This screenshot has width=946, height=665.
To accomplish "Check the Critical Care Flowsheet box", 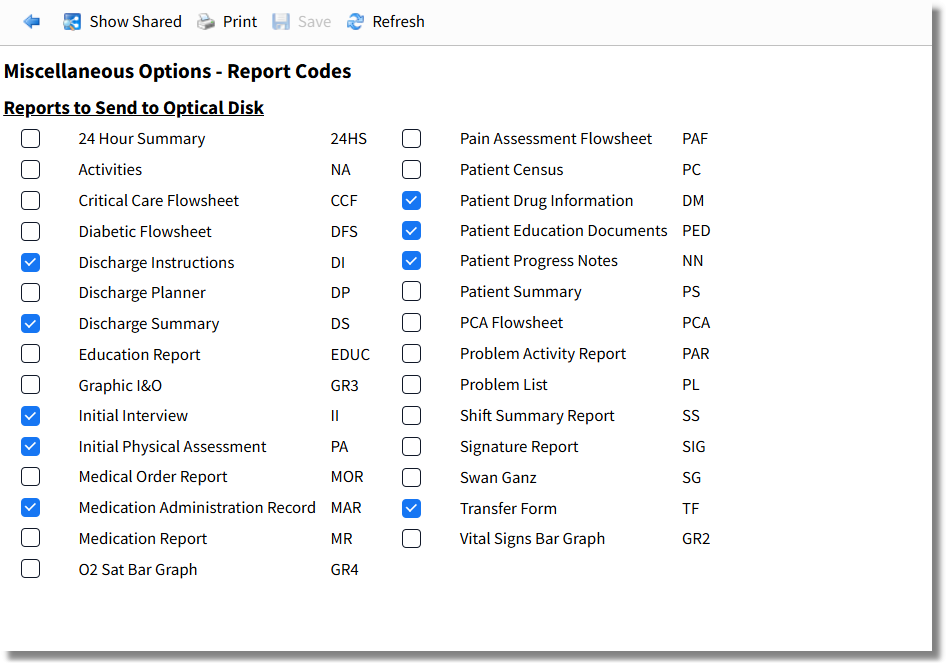I will [30, 200].
